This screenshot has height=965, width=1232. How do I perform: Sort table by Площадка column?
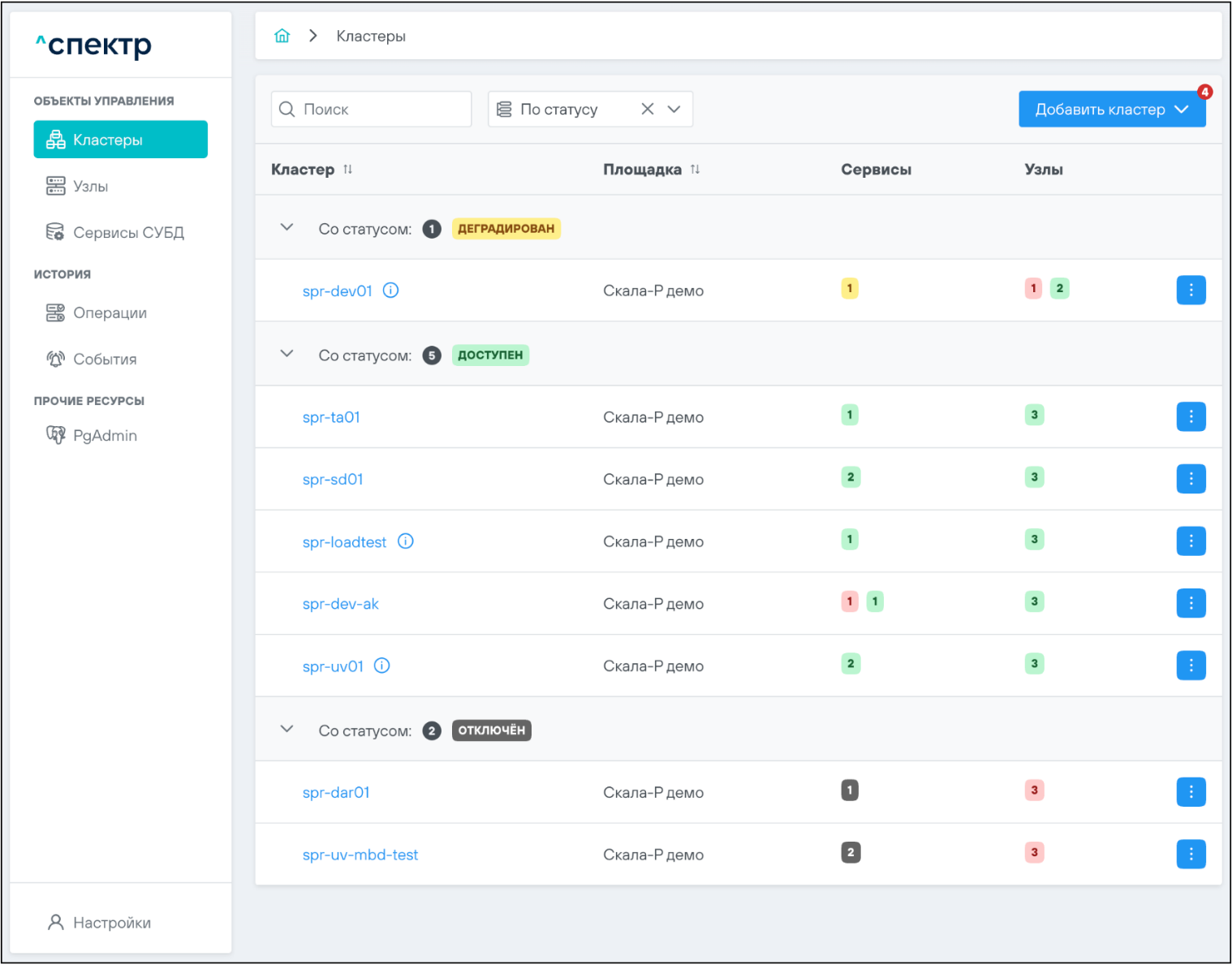point(695,170)
